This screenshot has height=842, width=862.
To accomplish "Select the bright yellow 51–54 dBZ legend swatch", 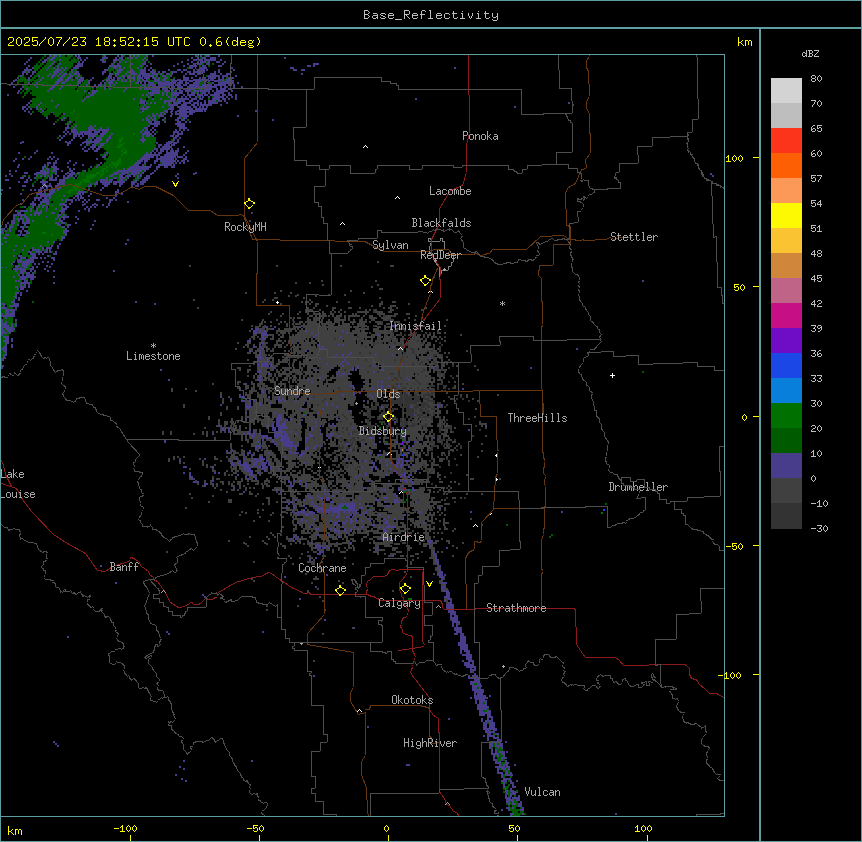I will (786, 215).
